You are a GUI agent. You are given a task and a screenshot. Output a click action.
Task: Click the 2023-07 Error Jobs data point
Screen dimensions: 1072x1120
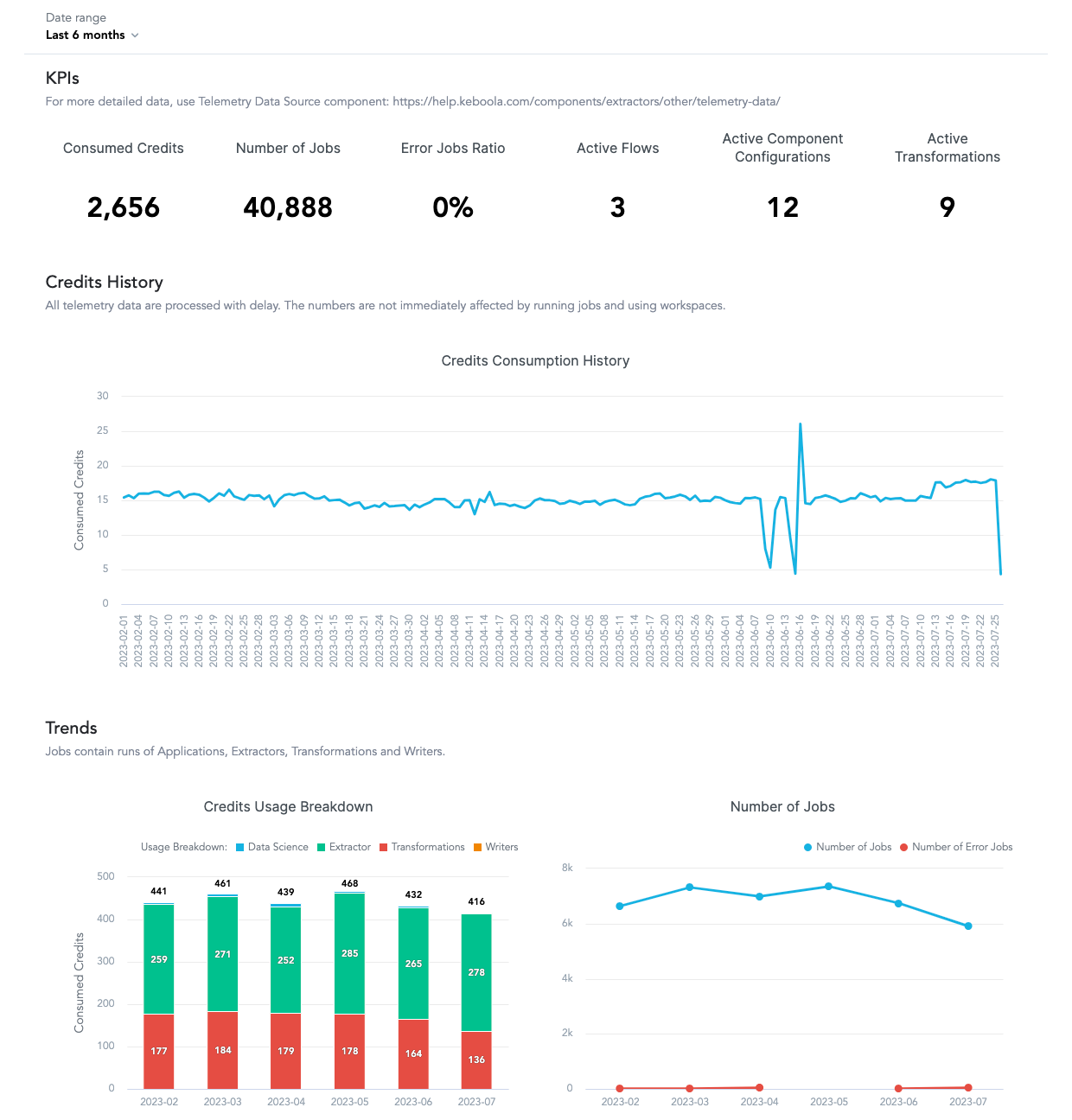pyautogui.click(x=968, y=1088)
